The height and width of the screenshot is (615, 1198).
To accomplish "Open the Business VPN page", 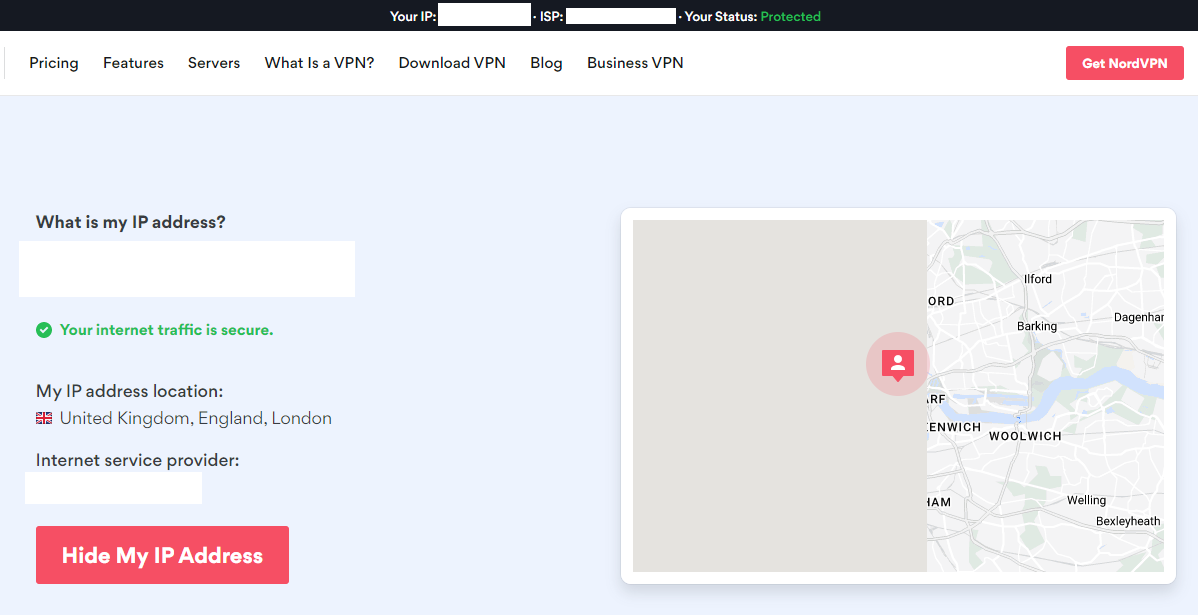I will 635,63.
